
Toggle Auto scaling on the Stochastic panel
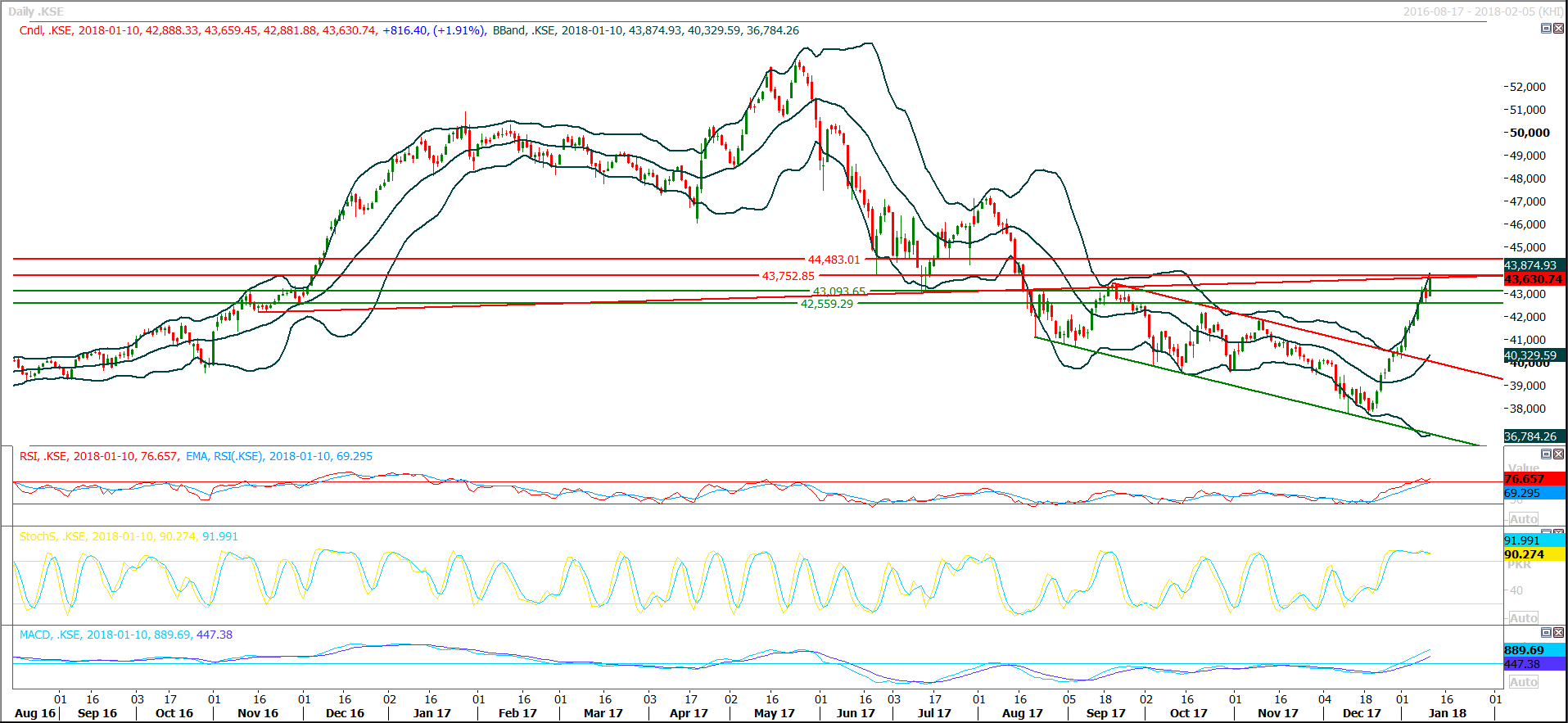tap(1523, 618)
